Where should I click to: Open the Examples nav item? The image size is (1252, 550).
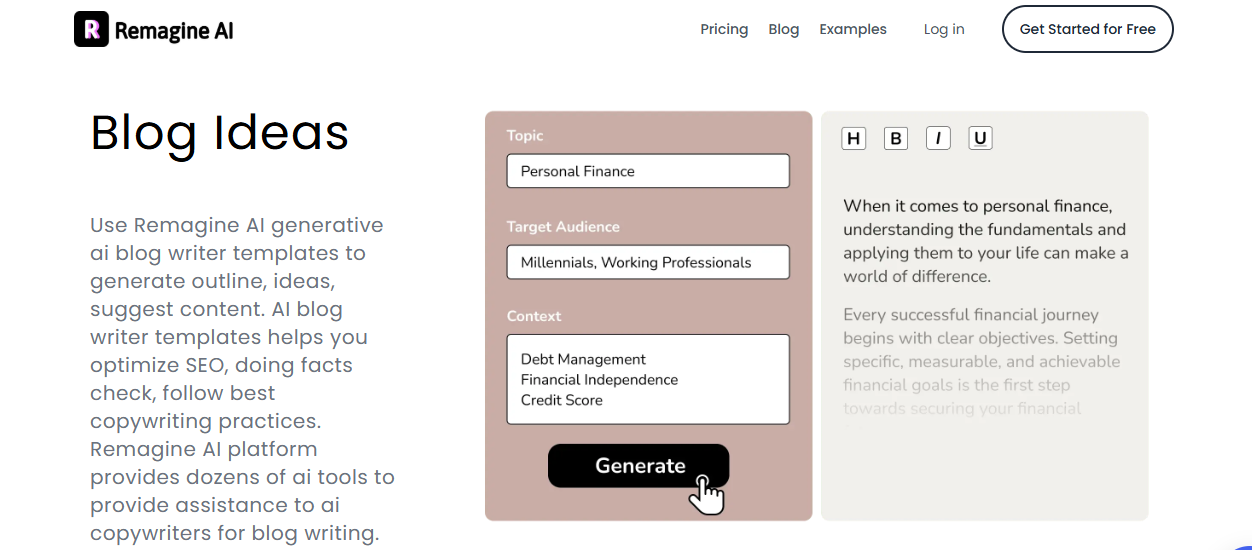coord(853,29)
